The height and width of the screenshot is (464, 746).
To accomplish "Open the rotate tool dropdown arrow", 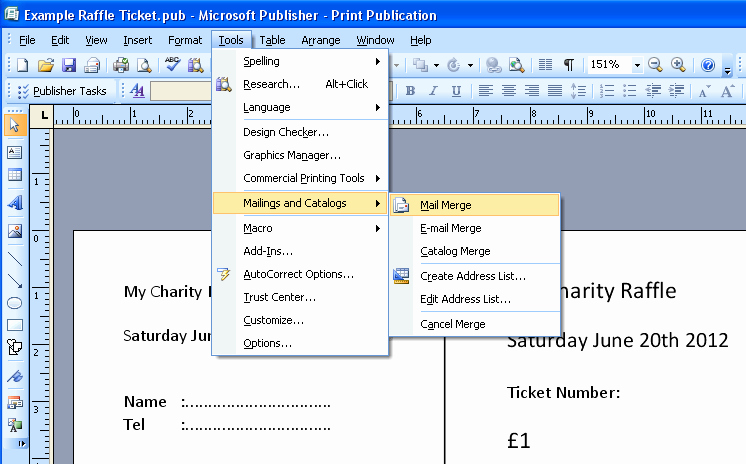I will (x=470, y=65).
